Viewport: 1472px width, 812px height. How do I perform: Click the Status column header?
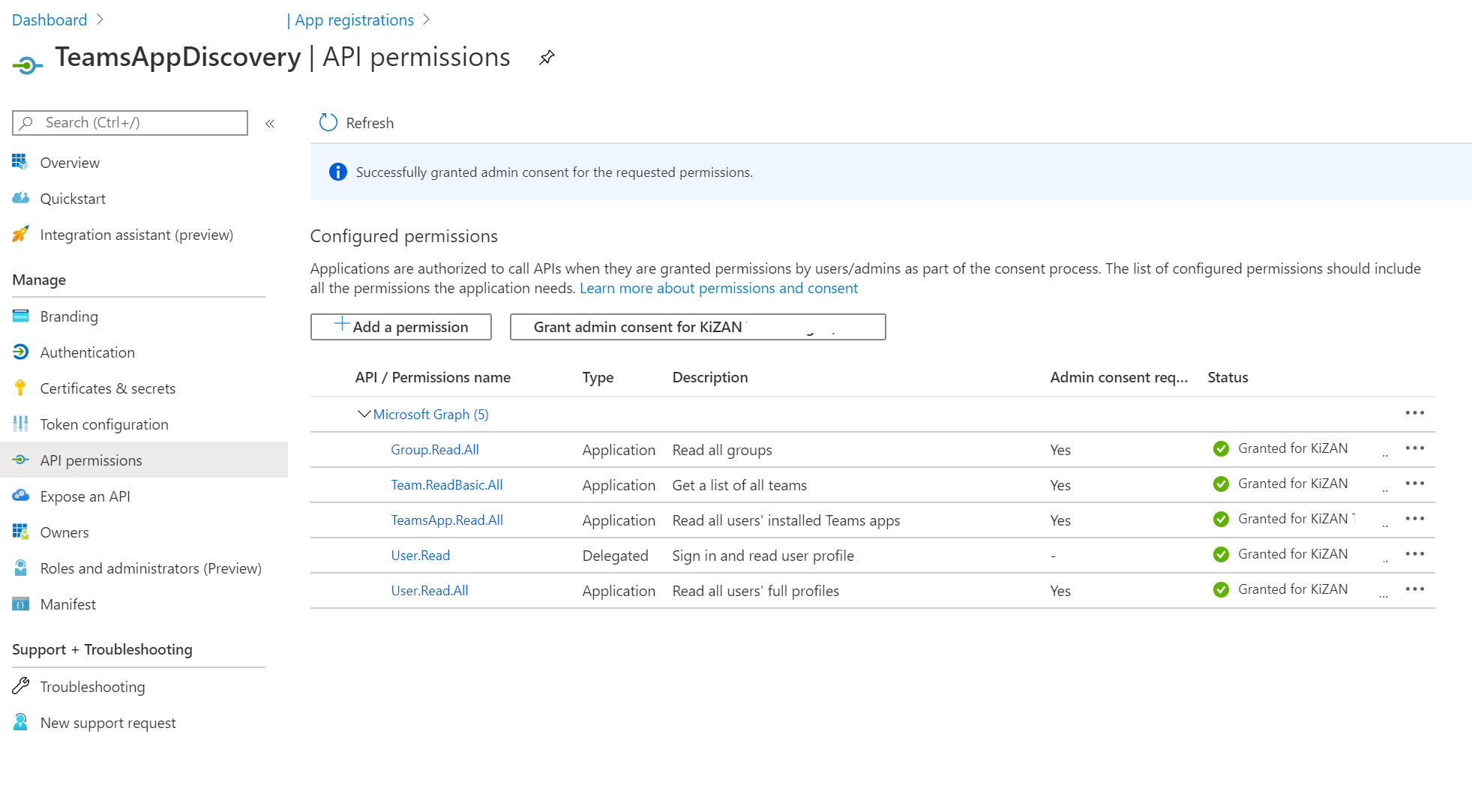(1228, 377)
